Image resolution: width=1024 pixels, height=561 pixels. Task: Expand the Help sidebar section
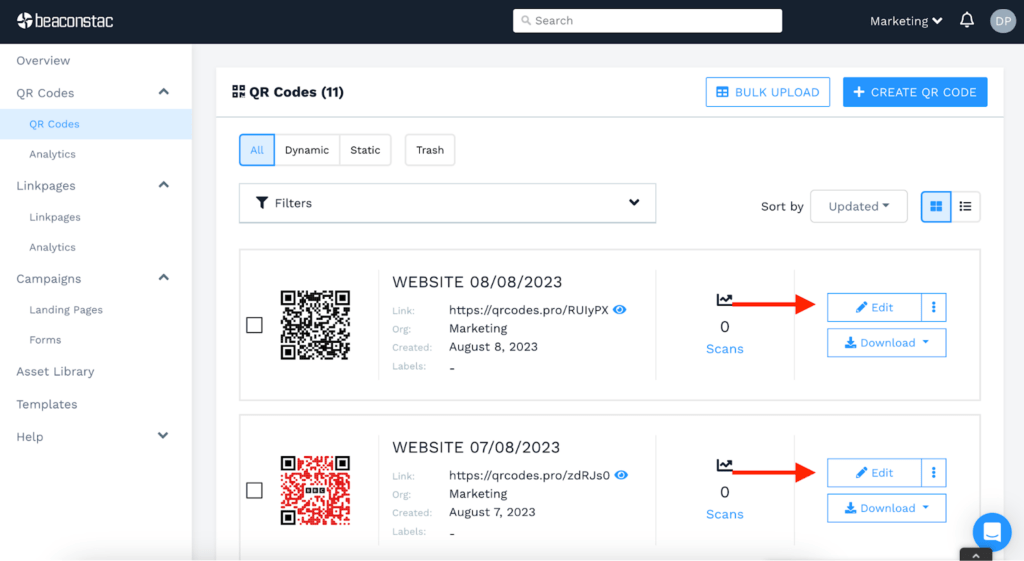163,436
